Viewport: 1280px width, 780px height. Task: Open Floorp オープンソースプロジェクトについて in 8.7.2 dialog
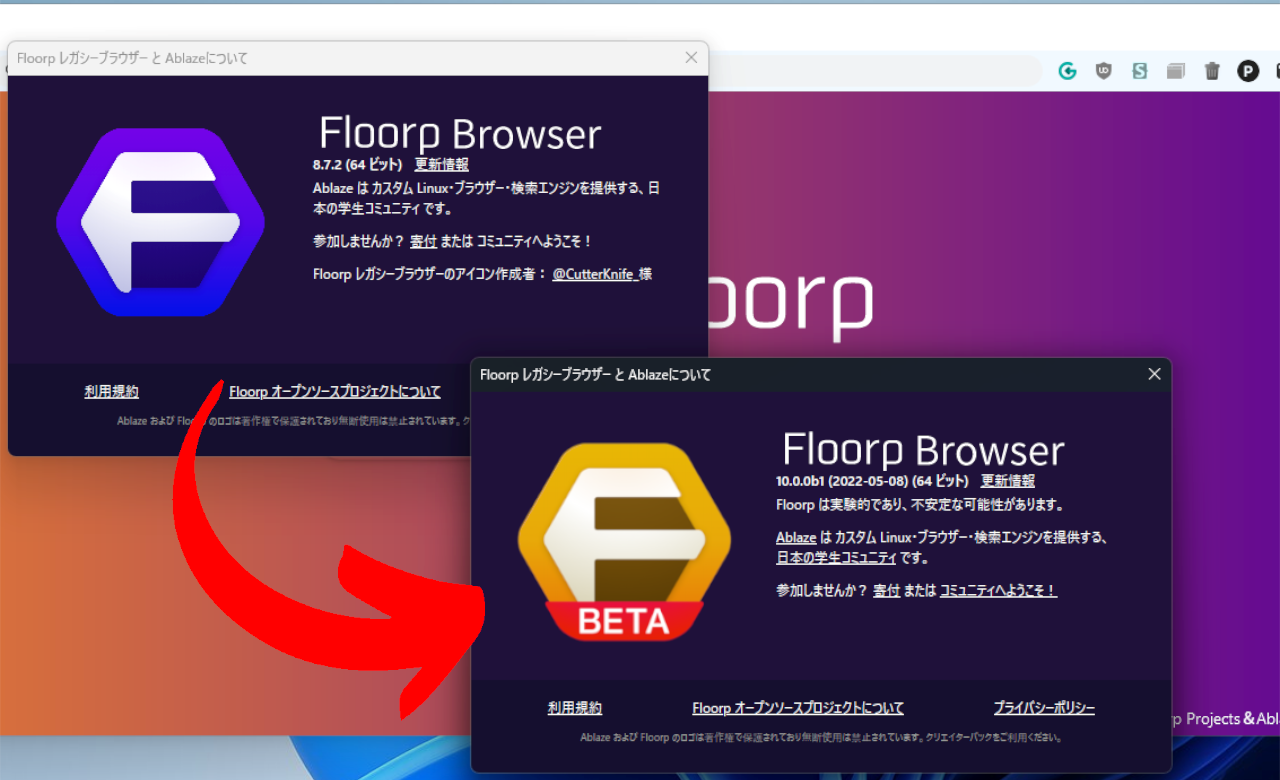tap(335, 392)
